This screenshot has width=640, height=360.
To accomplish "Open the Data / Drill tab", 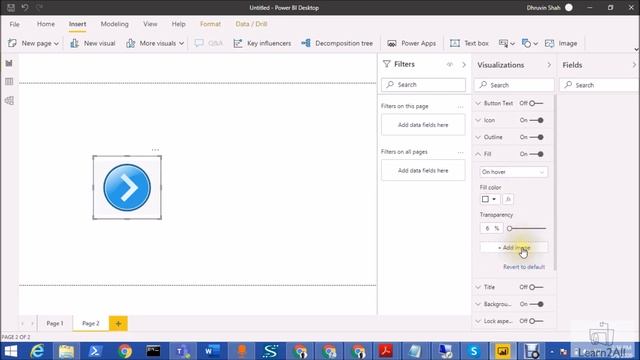I will (251, 24).
